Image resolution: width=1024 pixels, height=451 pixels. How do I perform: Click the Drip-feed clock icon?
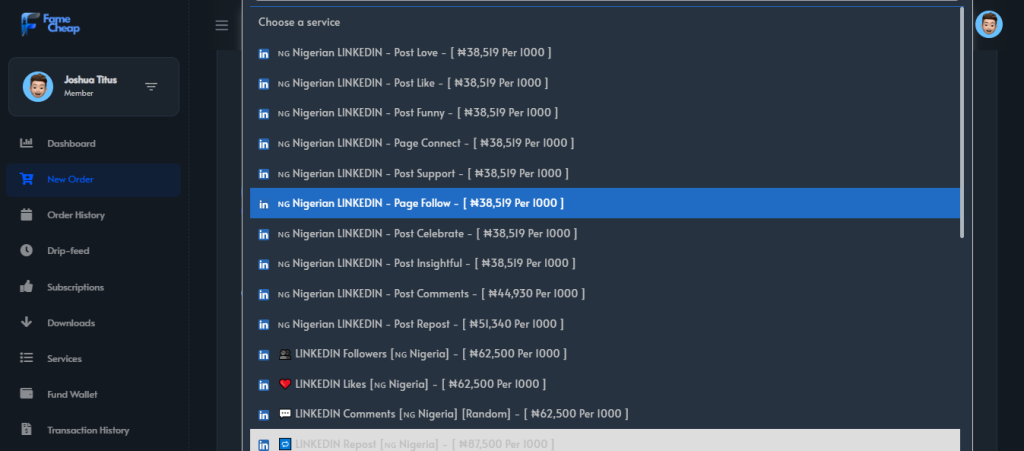[x=26, y=251]
